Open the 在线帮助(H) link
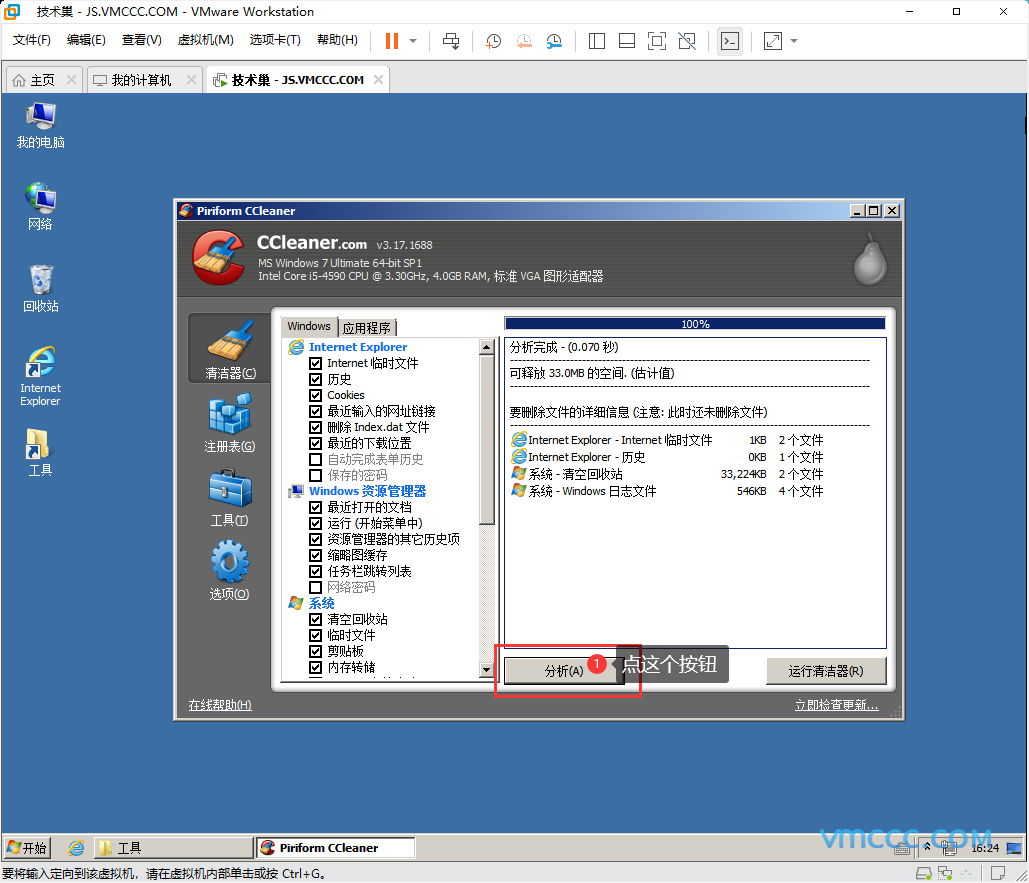The width and height of the screenshot is (1029, 883). (x=220, y=705)
